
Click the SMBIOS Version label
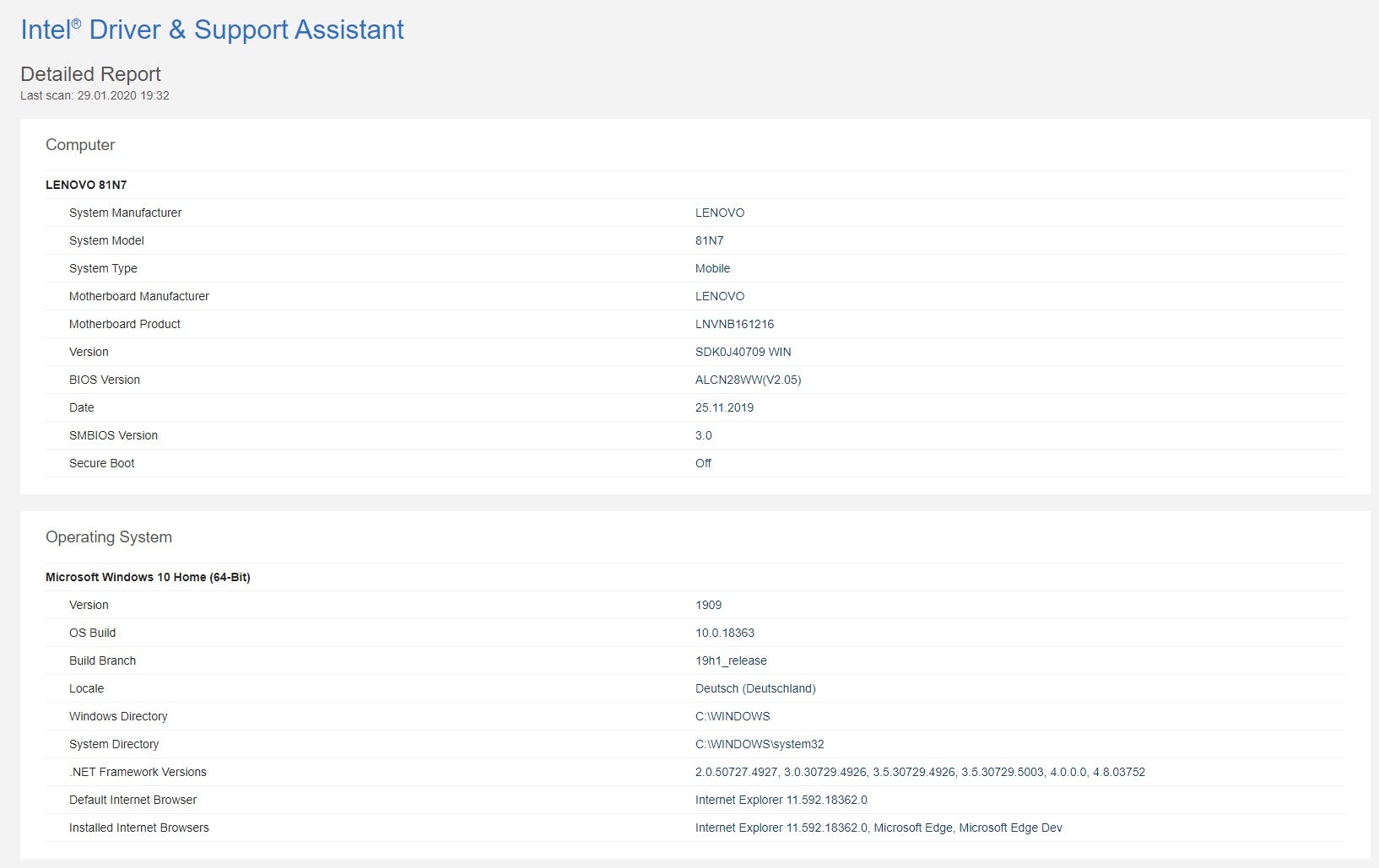pyautogui.click(x=113, y=435)
